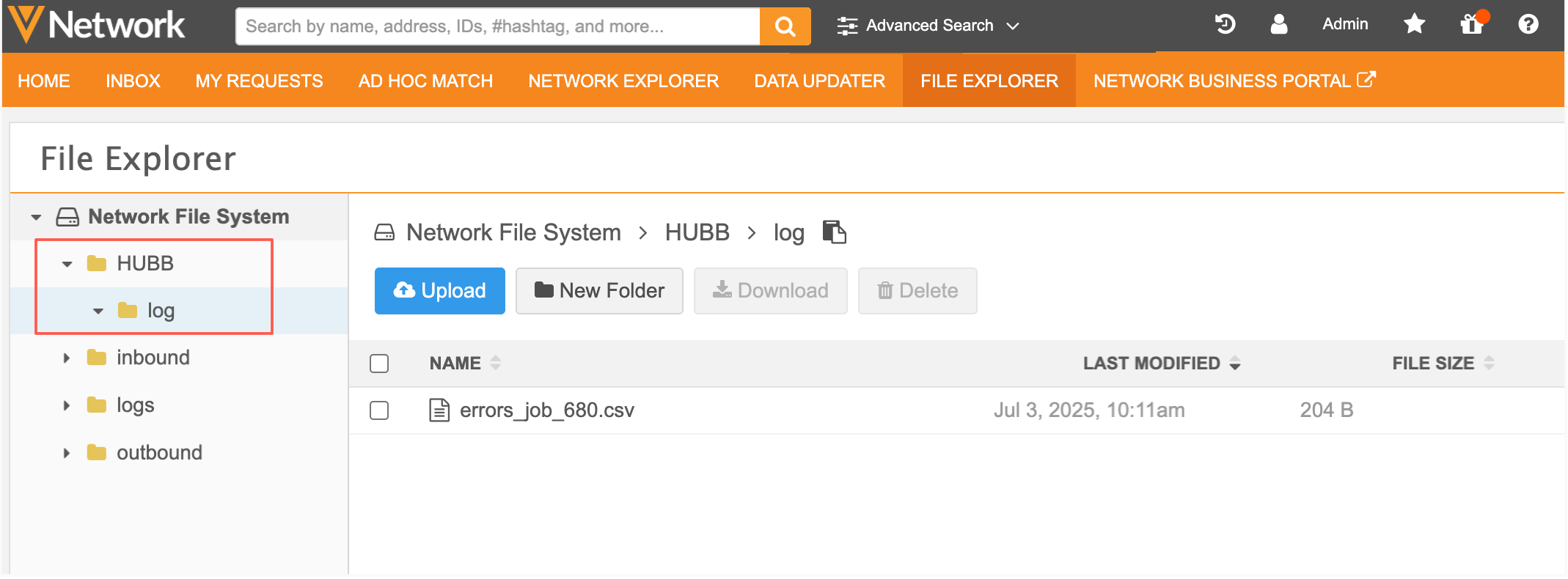This screenshot has height=579, width=1568.
Task: Click the errors_job_680.csv file icon
Action: (x=439, y=410)
